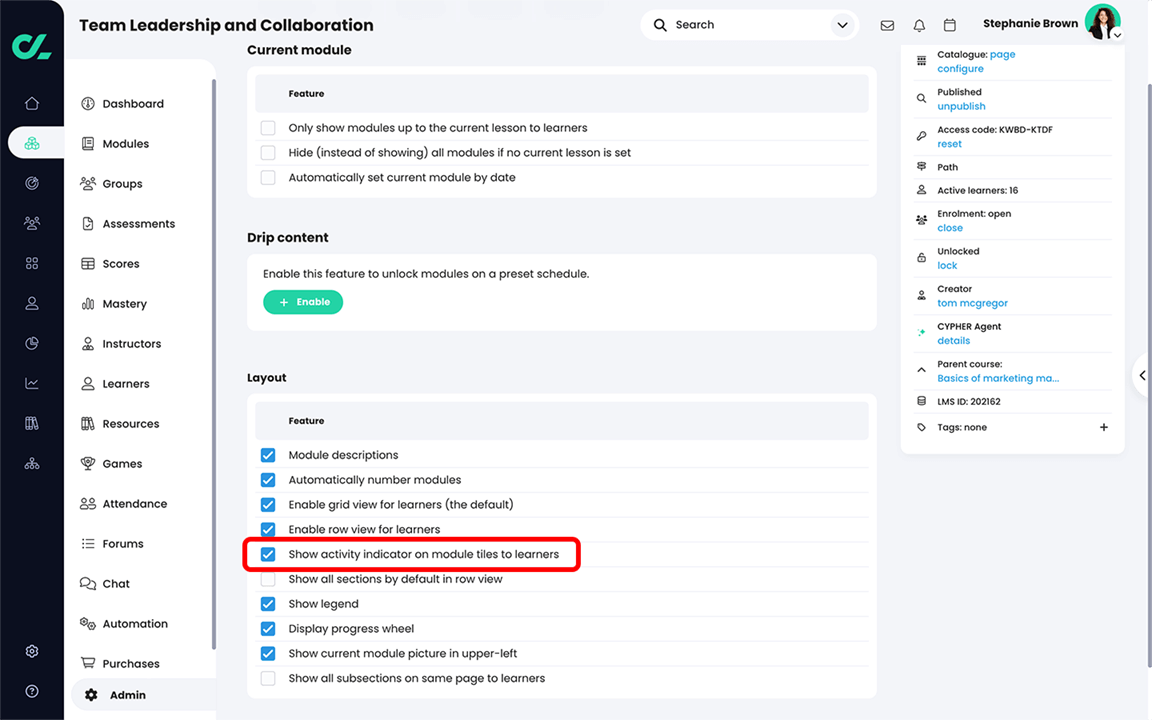Click the Mastery bar chart icon

(88, 303)
